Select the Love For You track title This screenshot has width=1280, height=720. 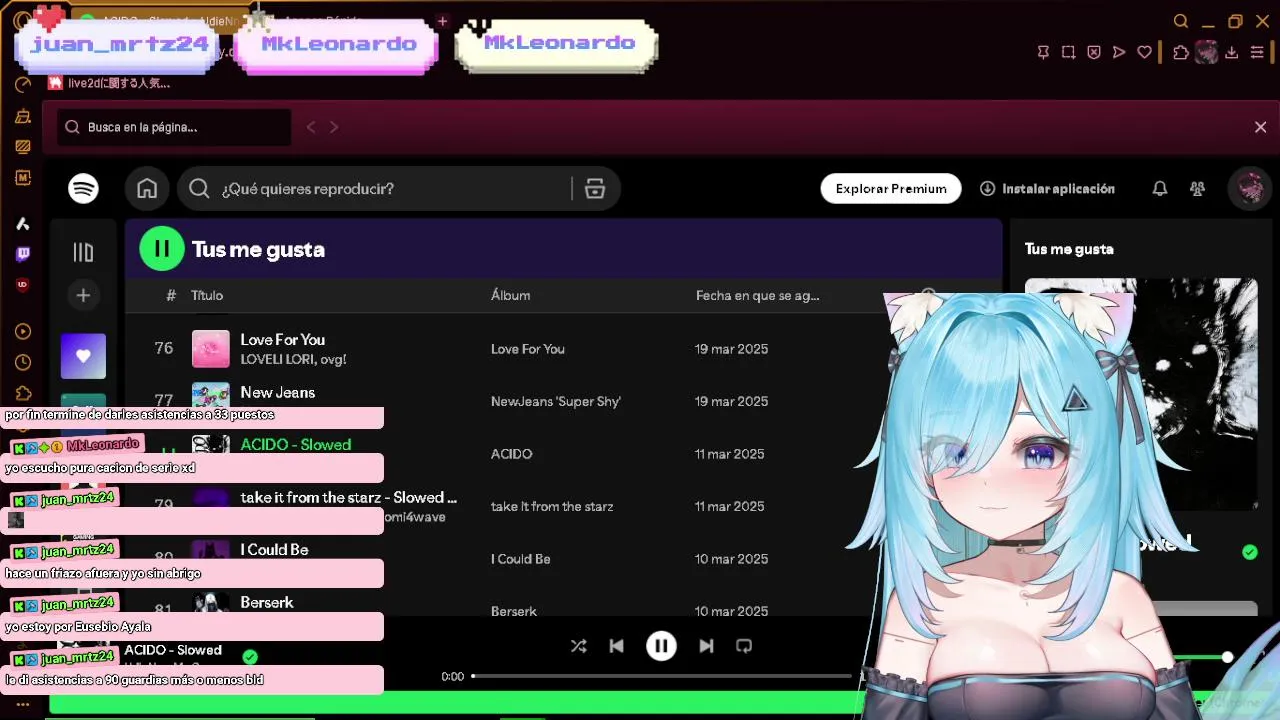click(283, 340)
